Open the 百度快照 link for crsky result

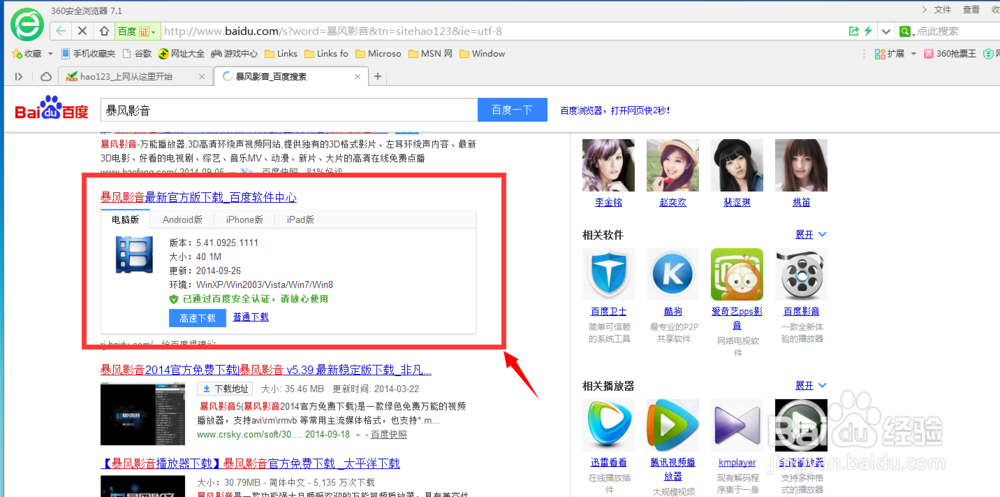coord(389,434)
